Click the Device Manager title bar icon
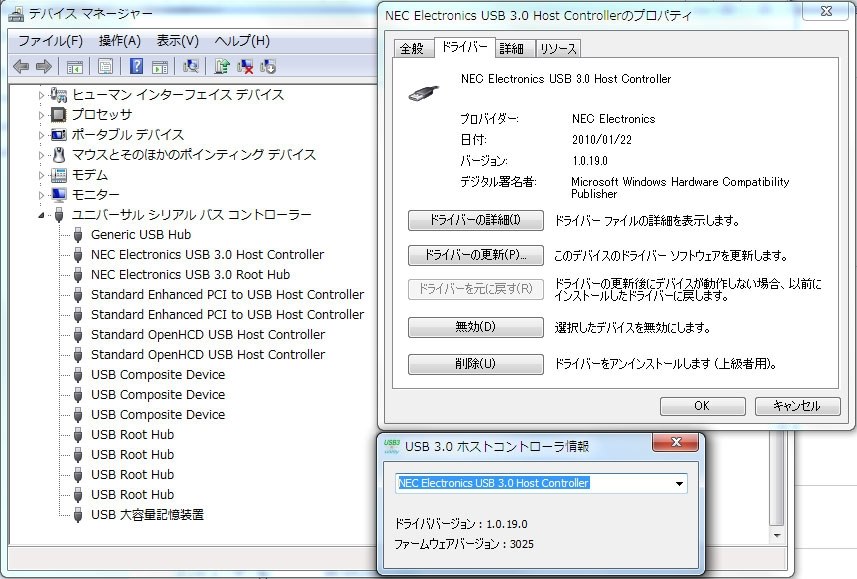 pos(16,14)
